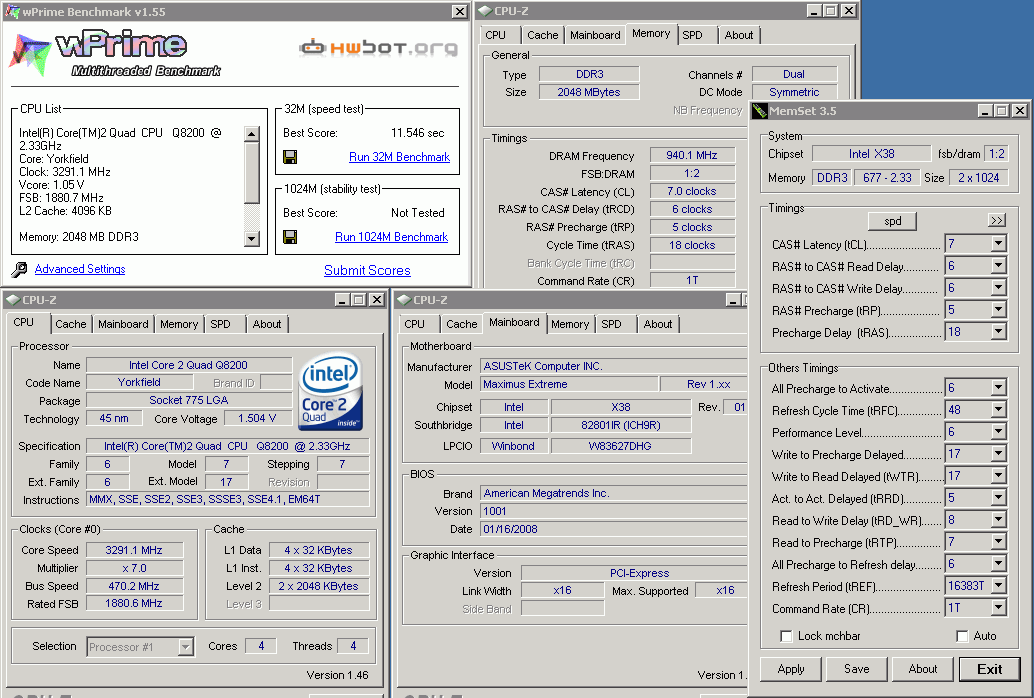Screen dimensions: 1034x698
Task: Click the Intel Core 2 Quad badge
Action: click(x=331, y=392)
